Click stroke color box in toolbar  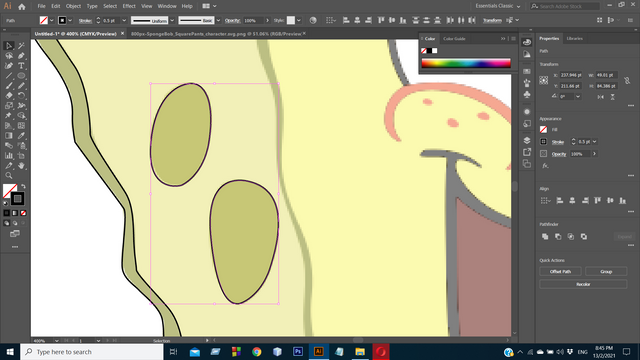pos(17,199)
